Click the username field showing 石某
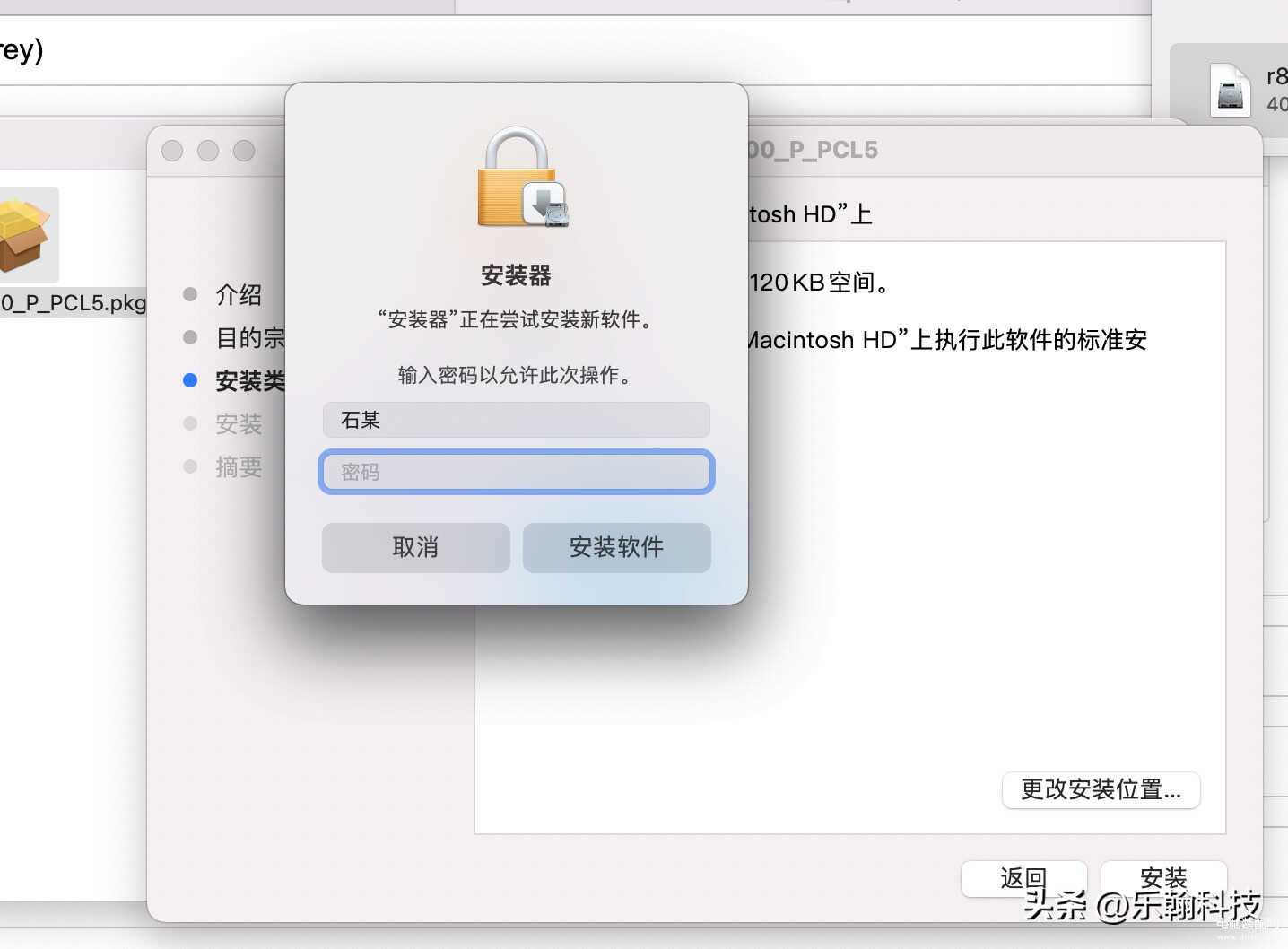 (517, 420)
